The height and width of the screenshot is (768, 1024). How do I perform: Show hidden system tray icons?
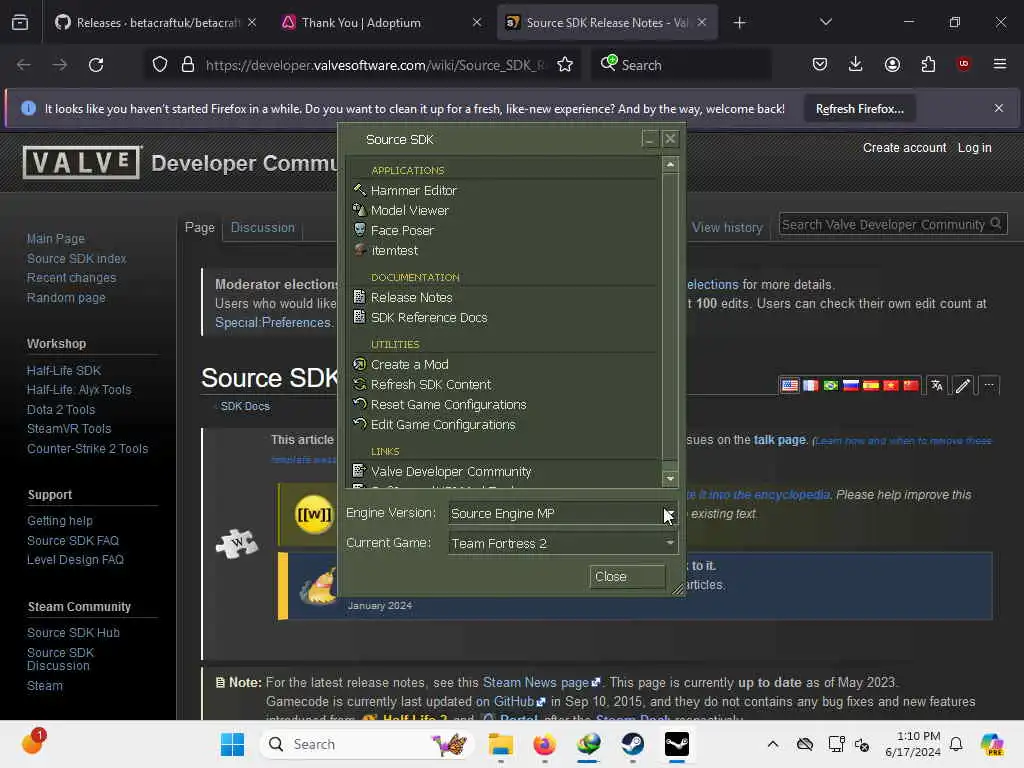(x=773, y=744)
